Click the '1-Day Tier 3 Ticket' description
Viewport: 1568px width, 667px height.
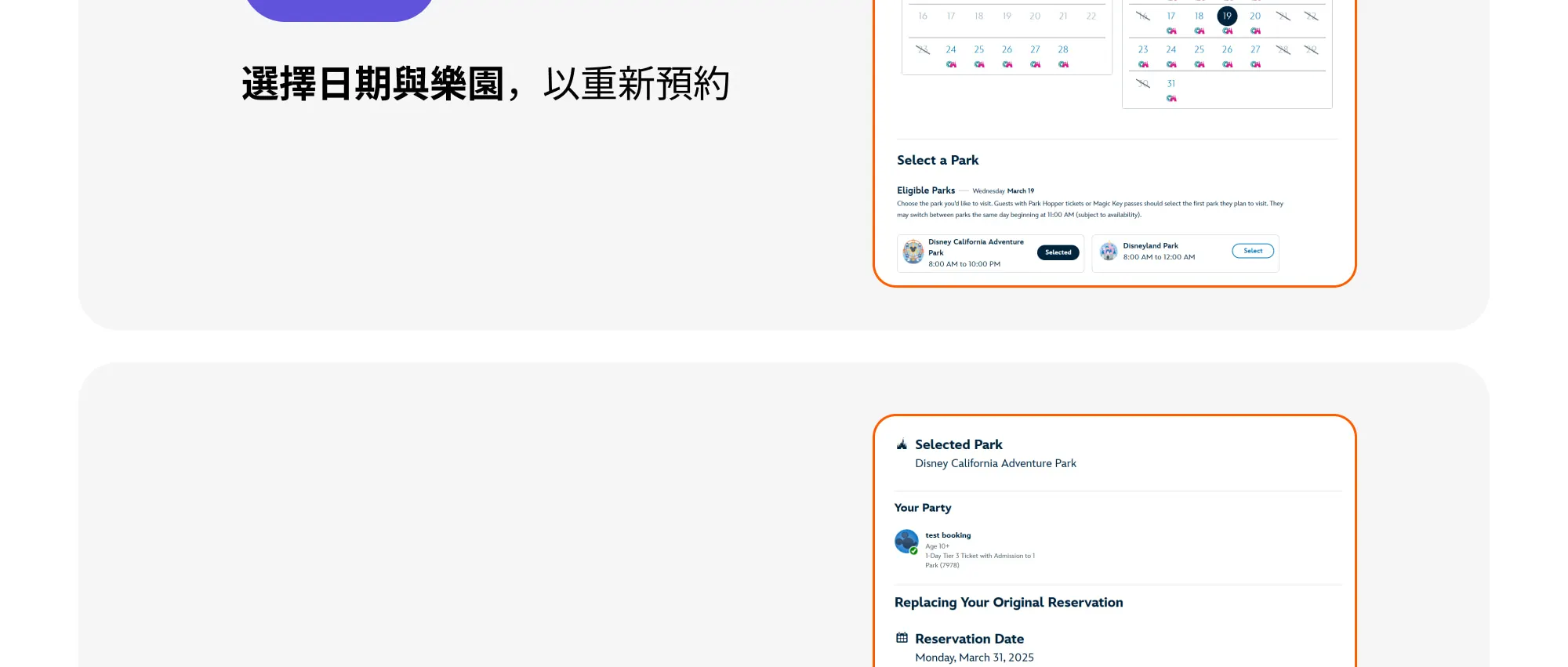980,560
